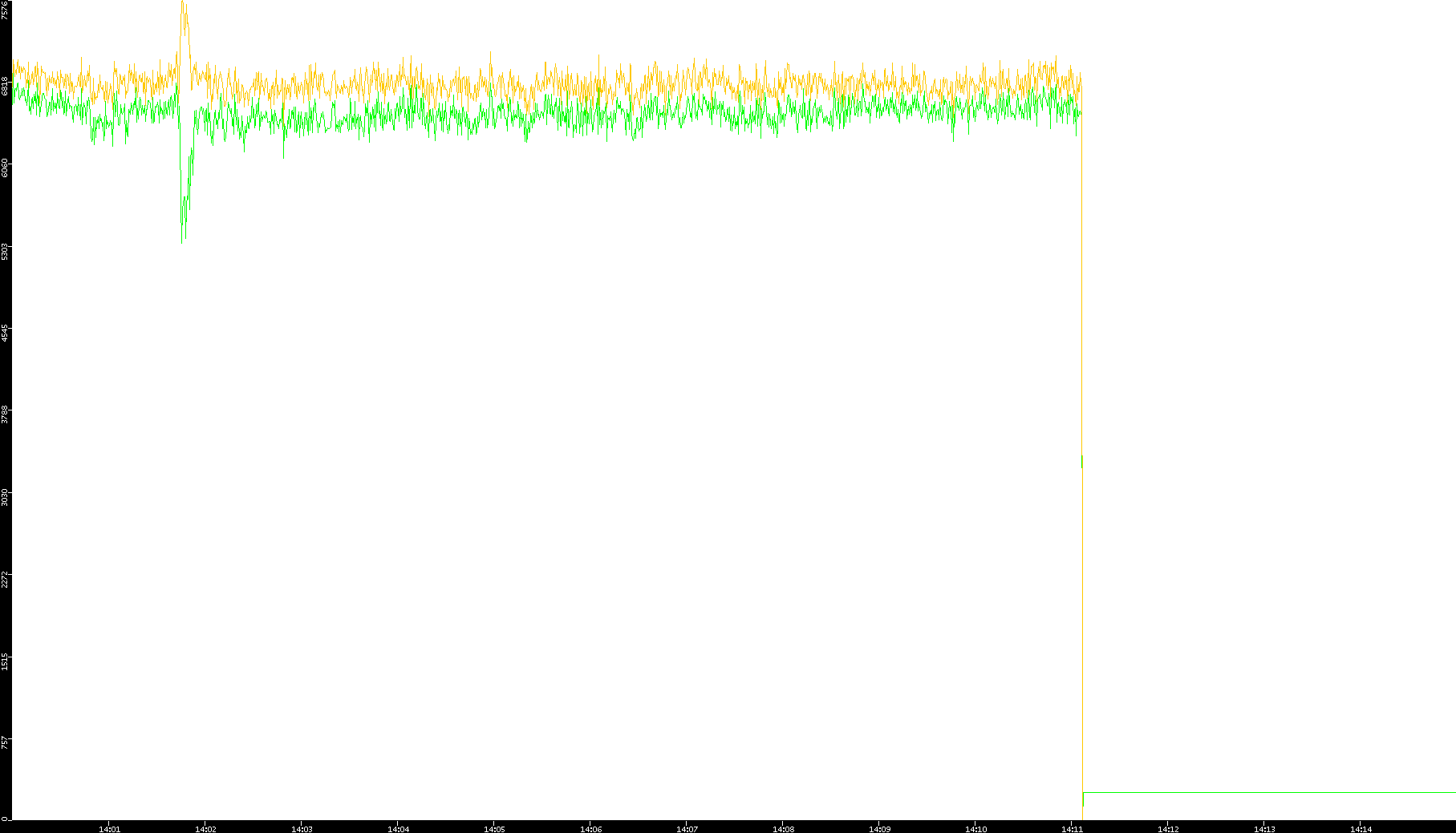Image resolution: width=1456 pixels, height=833 pixels.
Task: Click the 7576 y-axis value label
Action: click(x=6, y=10)
